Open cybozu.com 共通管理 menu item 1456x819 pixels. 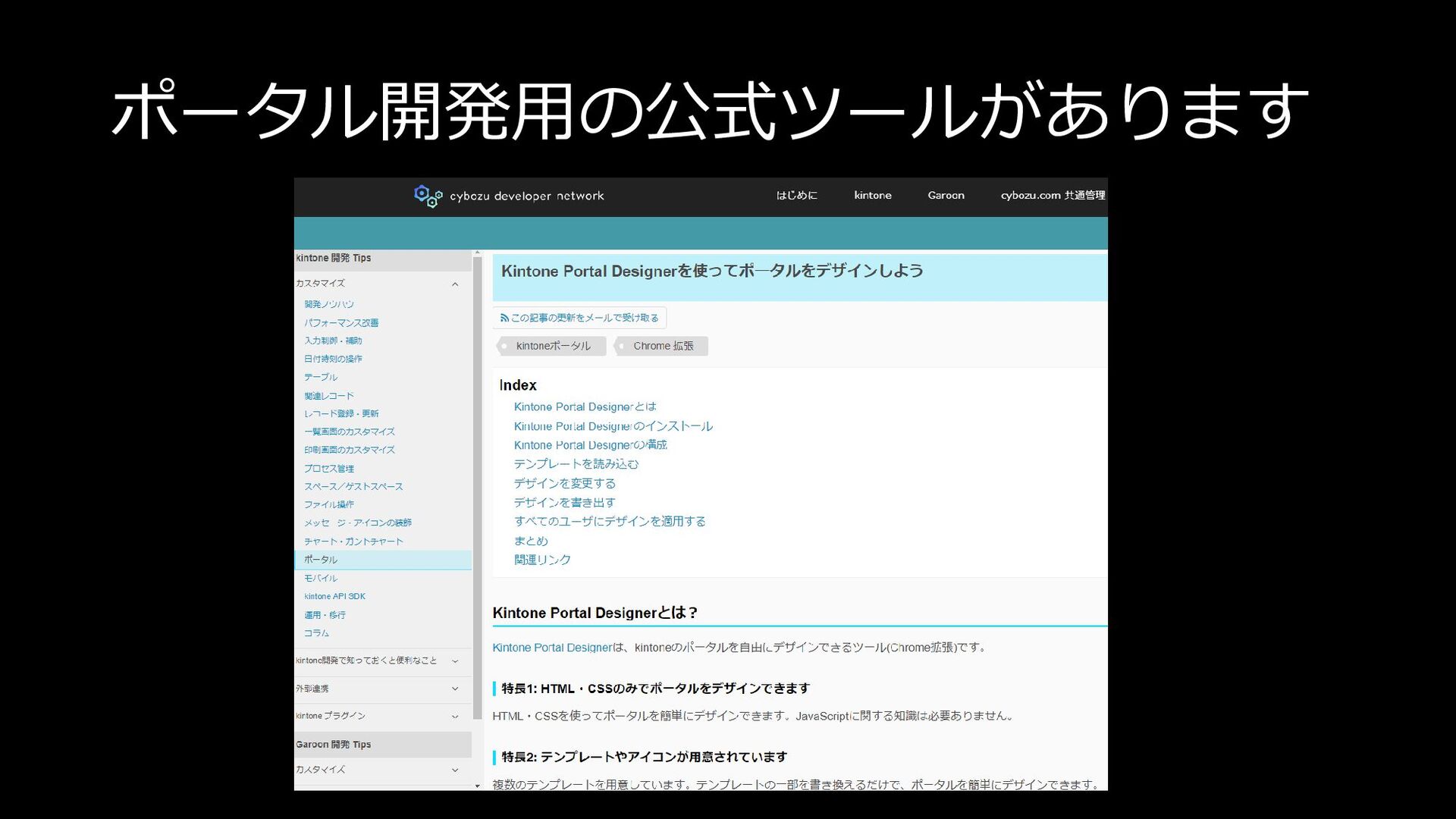[1053, 196]
